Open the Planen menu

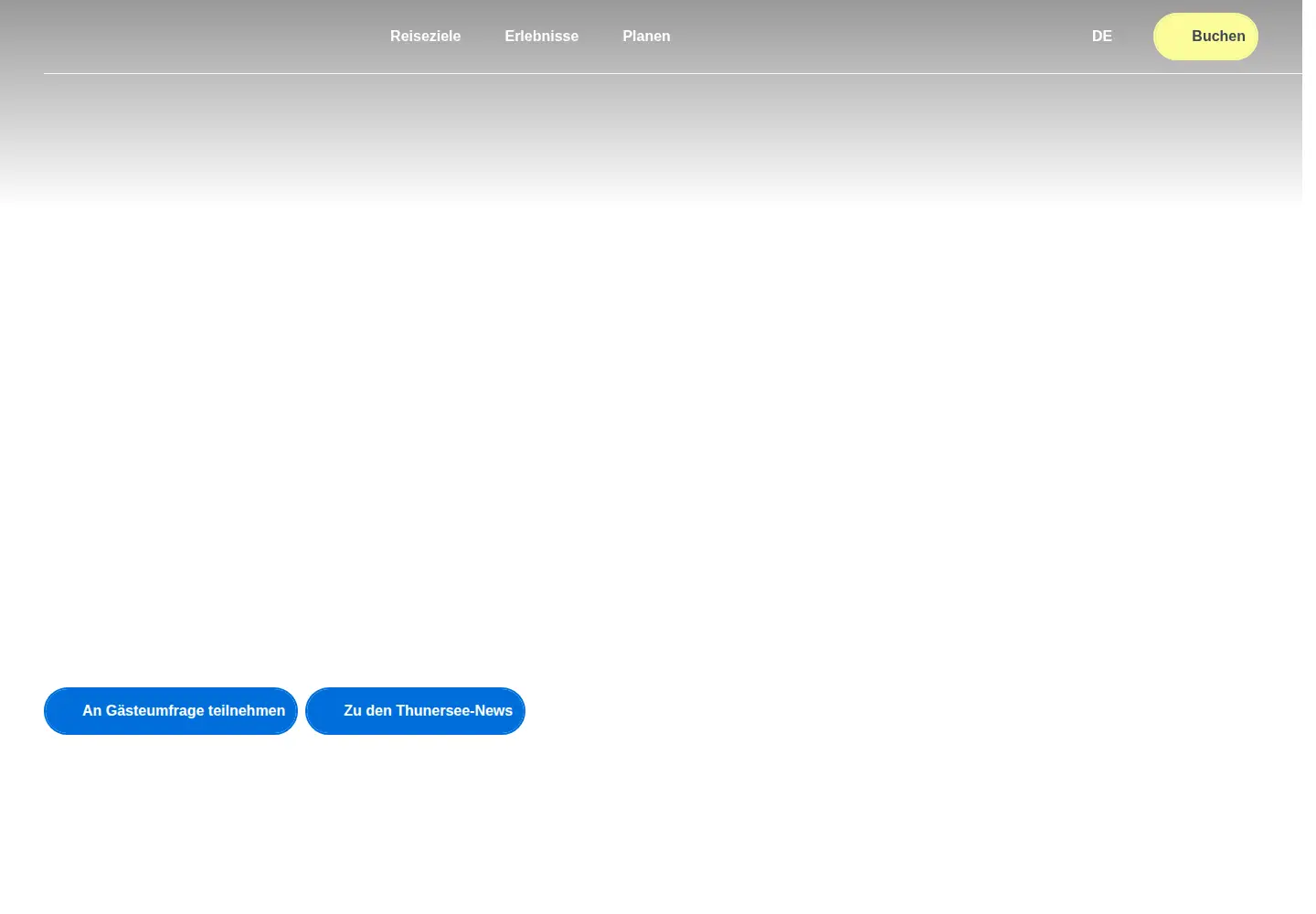646,37
